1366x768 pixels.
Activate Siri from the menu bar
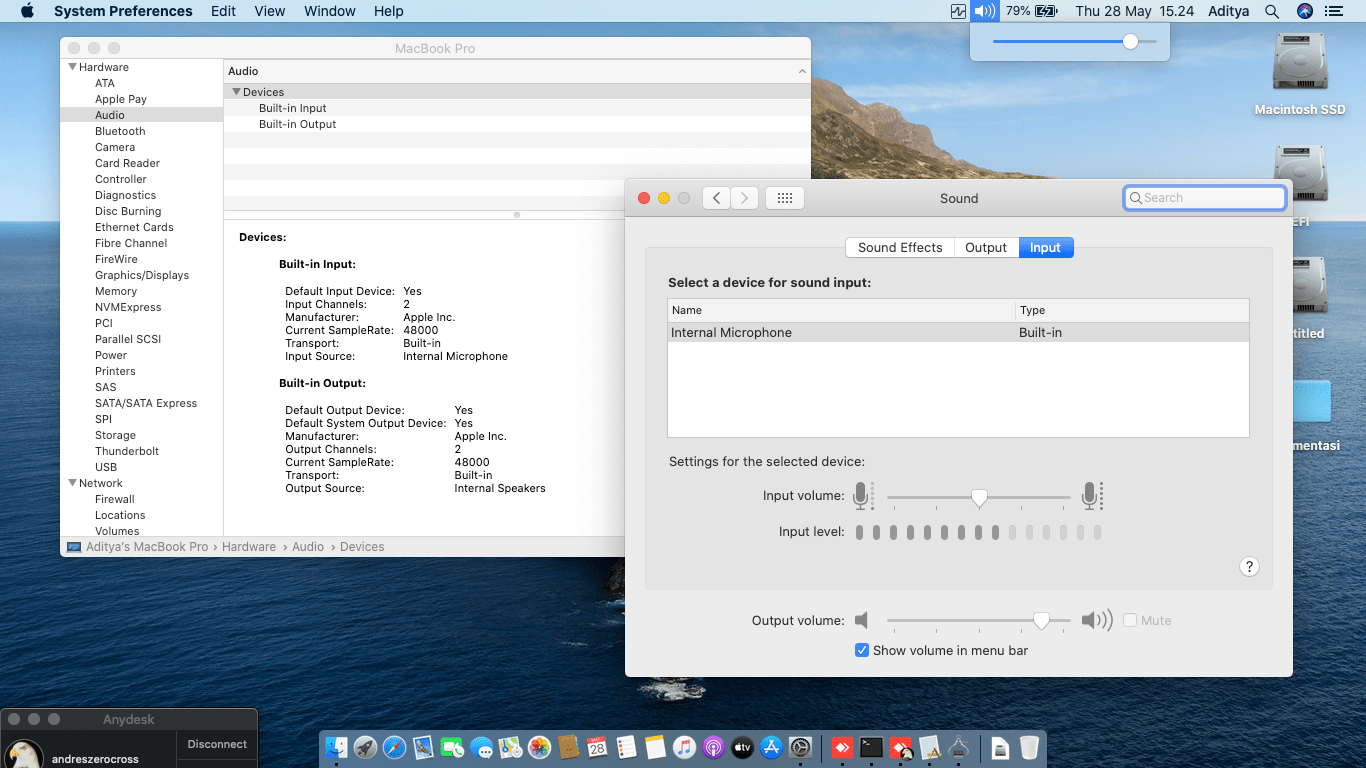(x=1304, y=11)
